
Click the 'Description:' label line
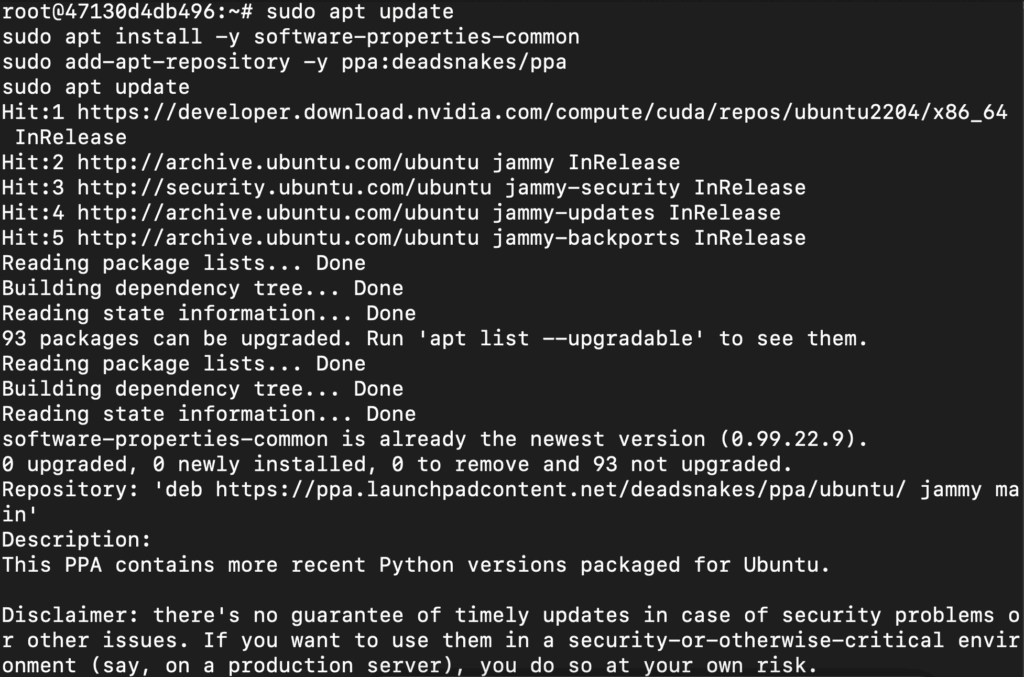tap(76, 540)
